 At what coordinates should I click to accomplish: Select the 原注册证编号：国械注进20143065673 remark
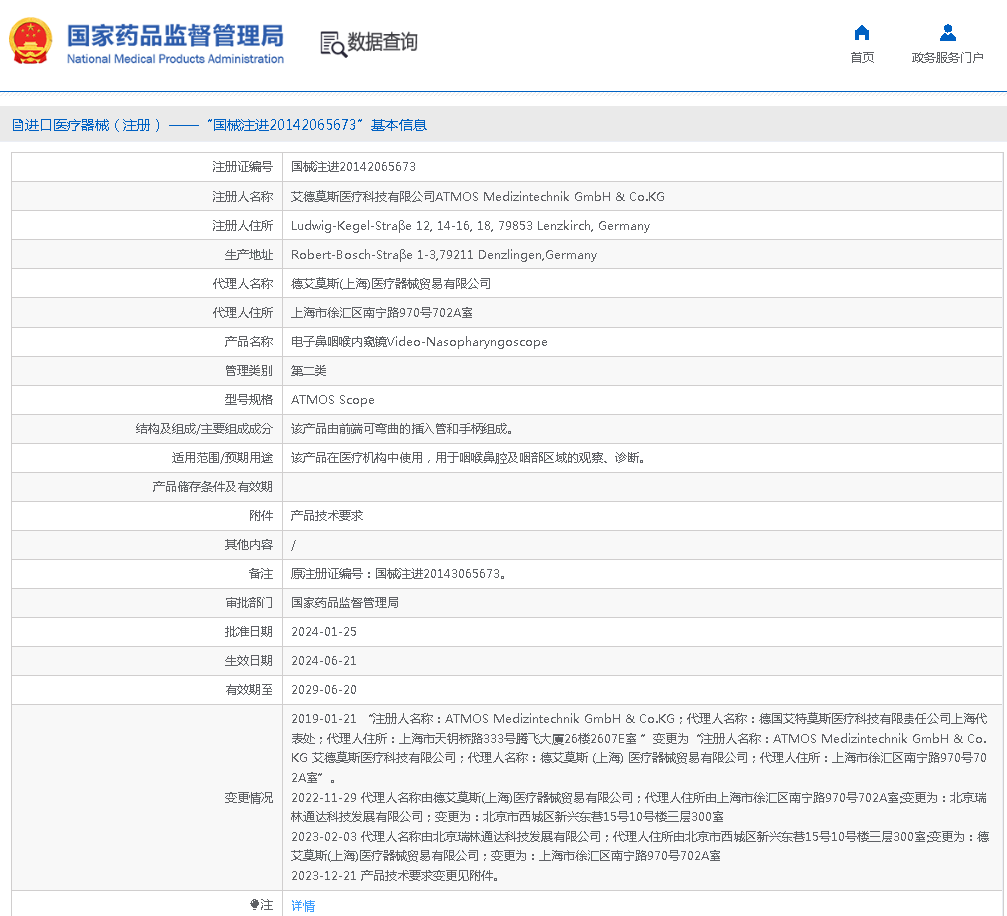click(398, 574)
